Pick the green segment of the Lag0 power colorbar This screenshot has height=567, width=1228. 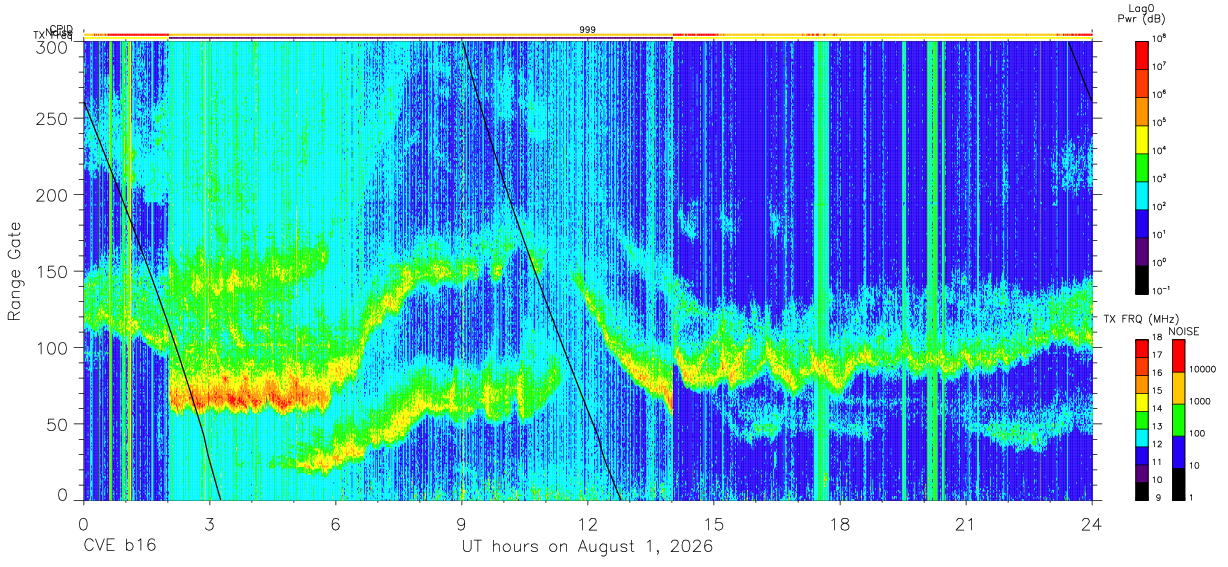coord(1141,166)
